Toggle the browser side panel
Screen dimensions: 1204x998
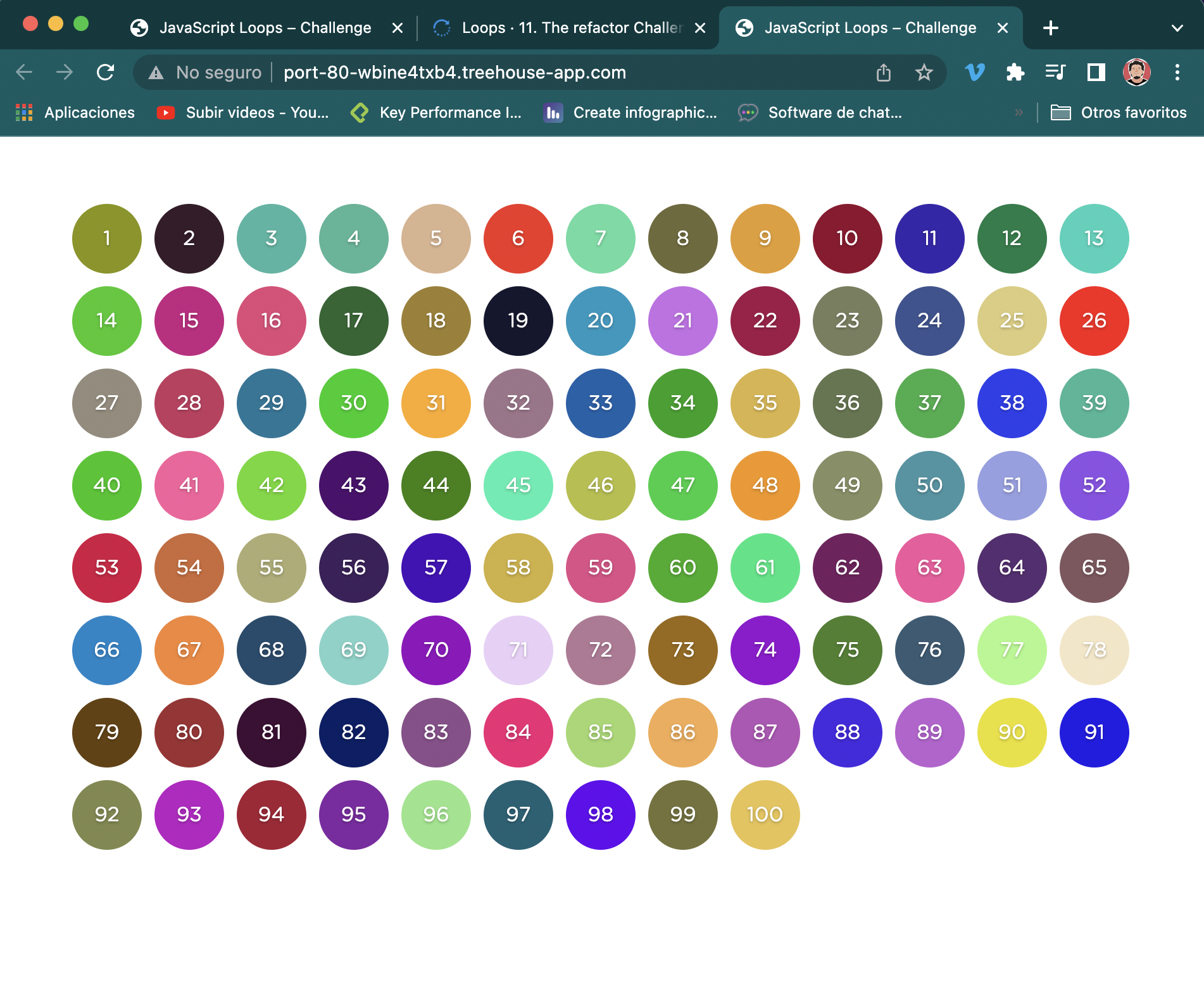1096,72
